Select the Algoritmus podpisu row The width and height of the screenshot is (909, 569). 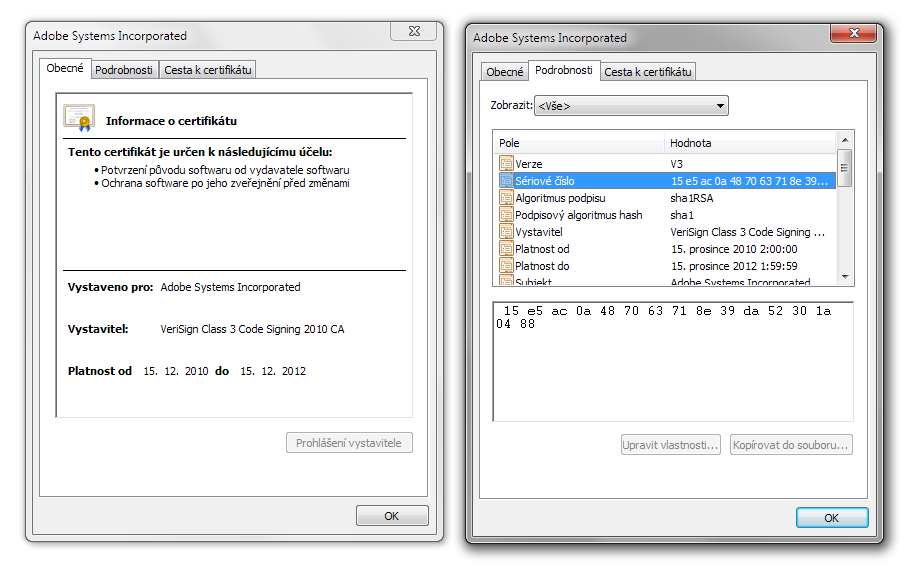(667, 198)
